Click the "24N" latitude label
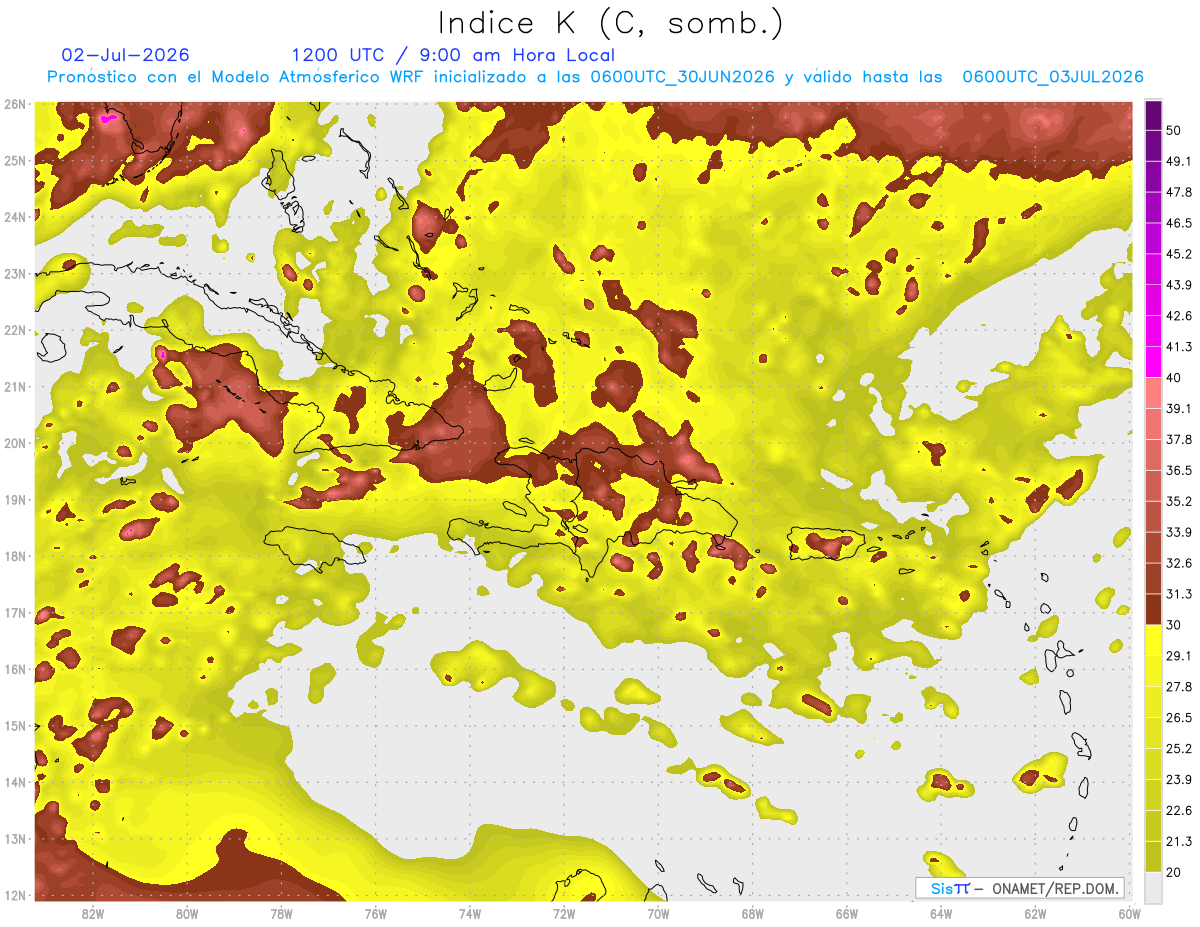Image resolution: width=1200 pixels, height=927 pixels. (15, 217)
